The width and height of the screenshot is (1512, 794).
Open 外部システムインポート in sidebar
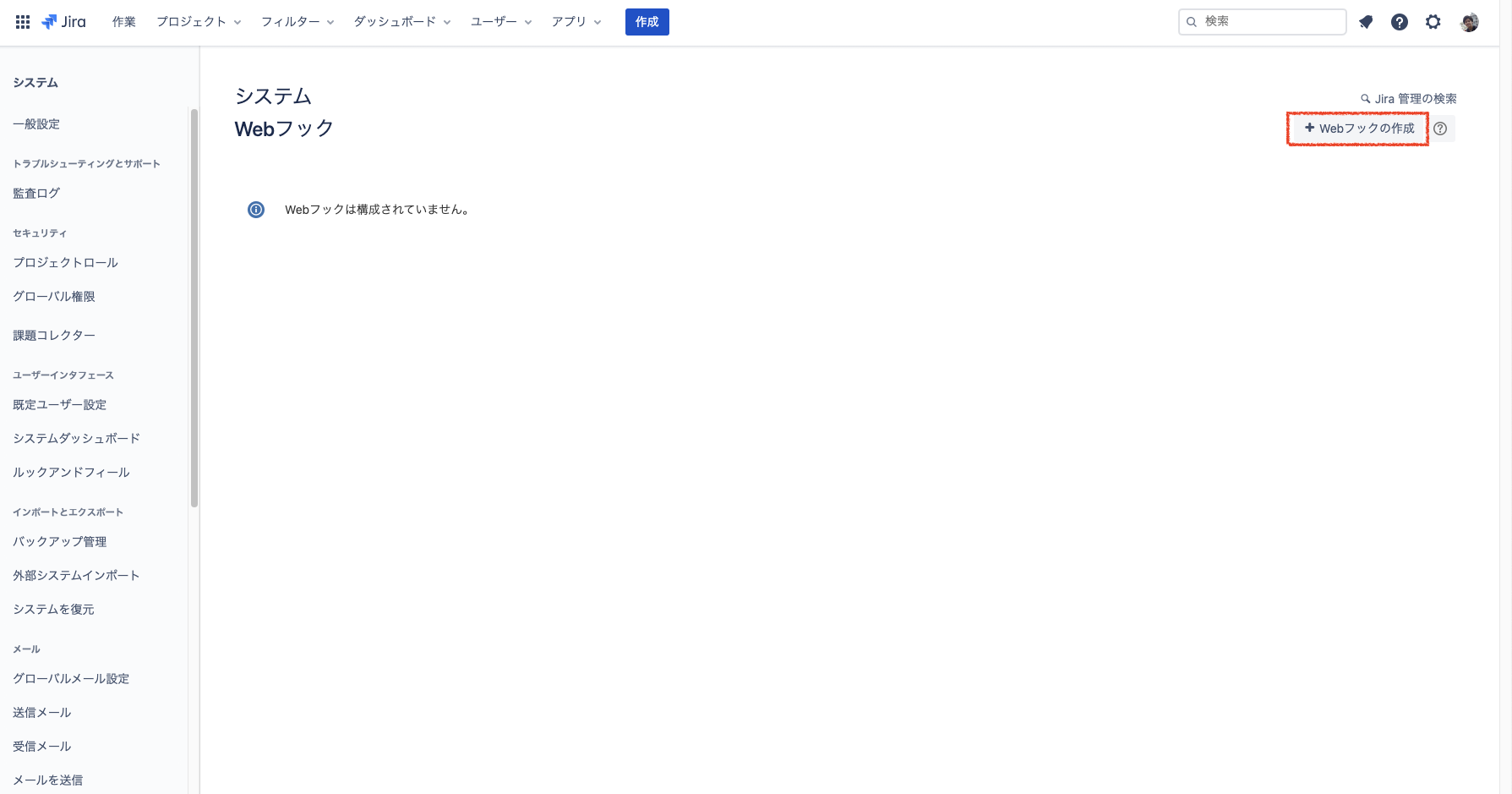(x=77, y=576)
